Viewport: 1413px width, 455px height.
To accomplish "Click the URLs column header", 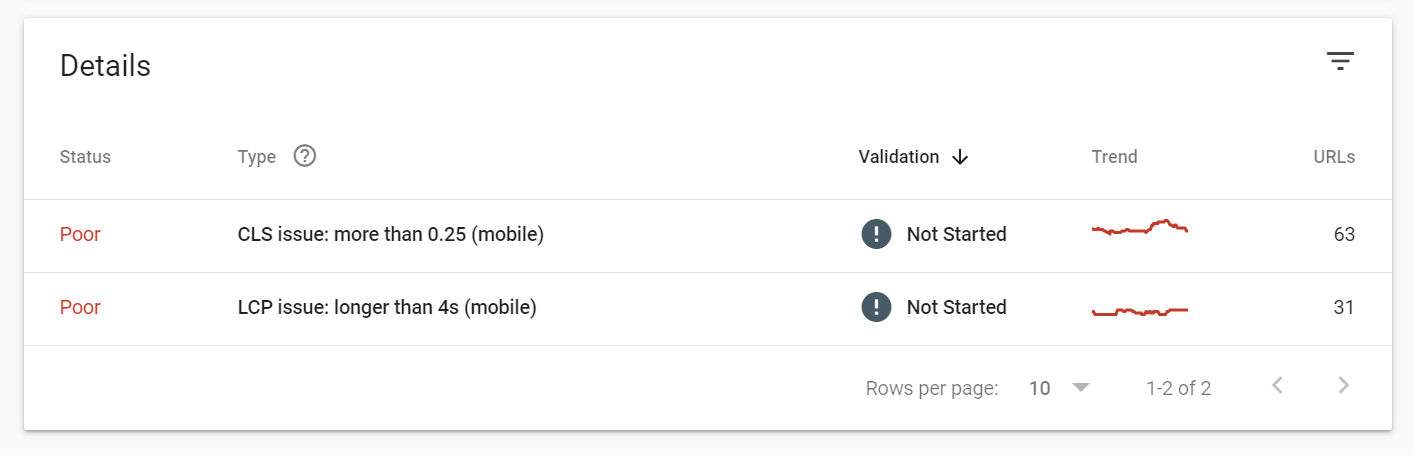I will click(1334, 157).
